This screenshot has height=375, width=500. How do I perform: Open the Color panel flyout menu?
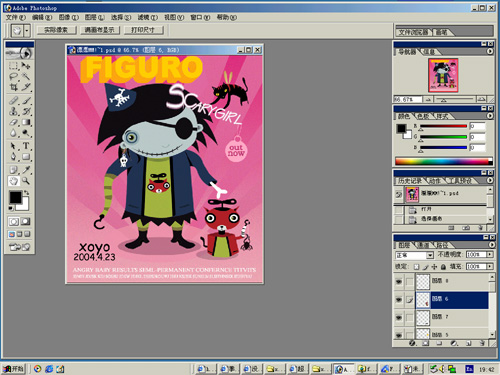pyautogui.click(x=490, y=116)
